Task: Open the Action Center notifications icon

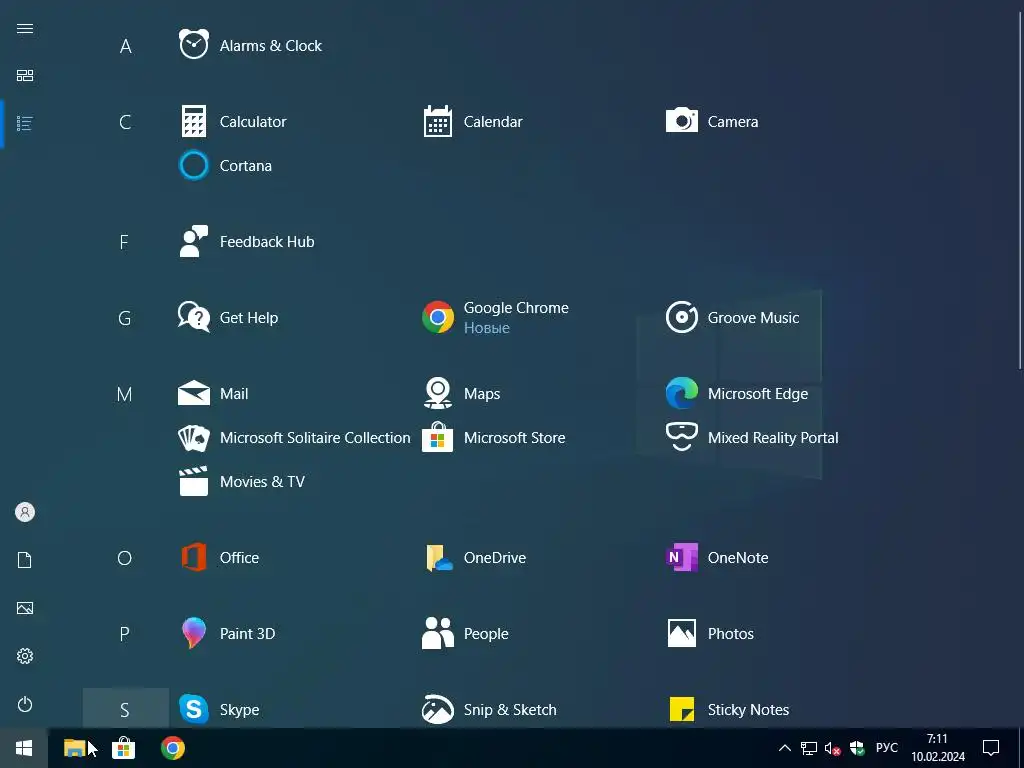Action: [x=991, y=748]
